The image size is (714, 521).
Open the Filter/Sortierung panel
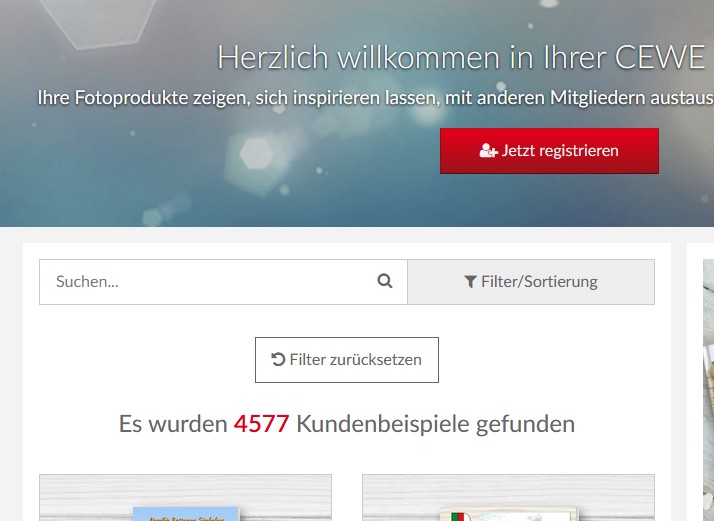click(x=531, y=282)
